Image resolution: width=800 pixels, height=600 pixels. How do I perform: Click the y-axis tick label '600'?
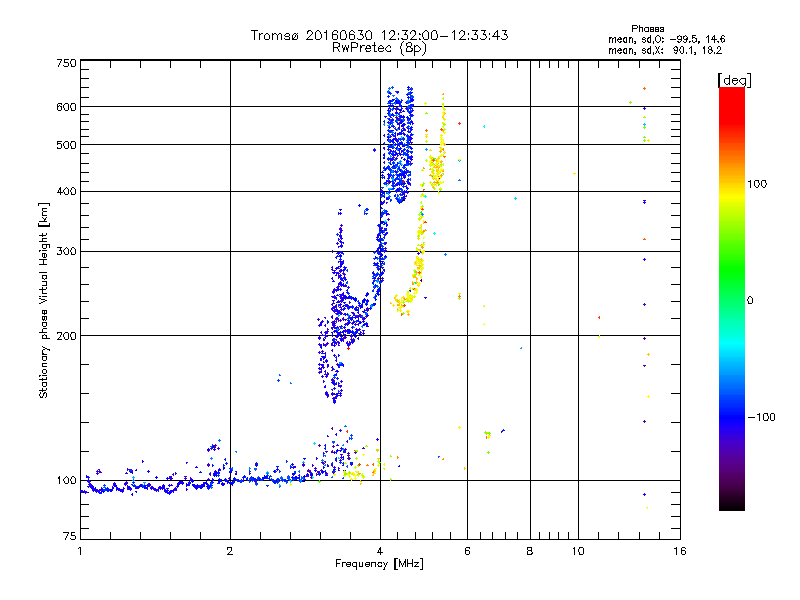[66, 107]
